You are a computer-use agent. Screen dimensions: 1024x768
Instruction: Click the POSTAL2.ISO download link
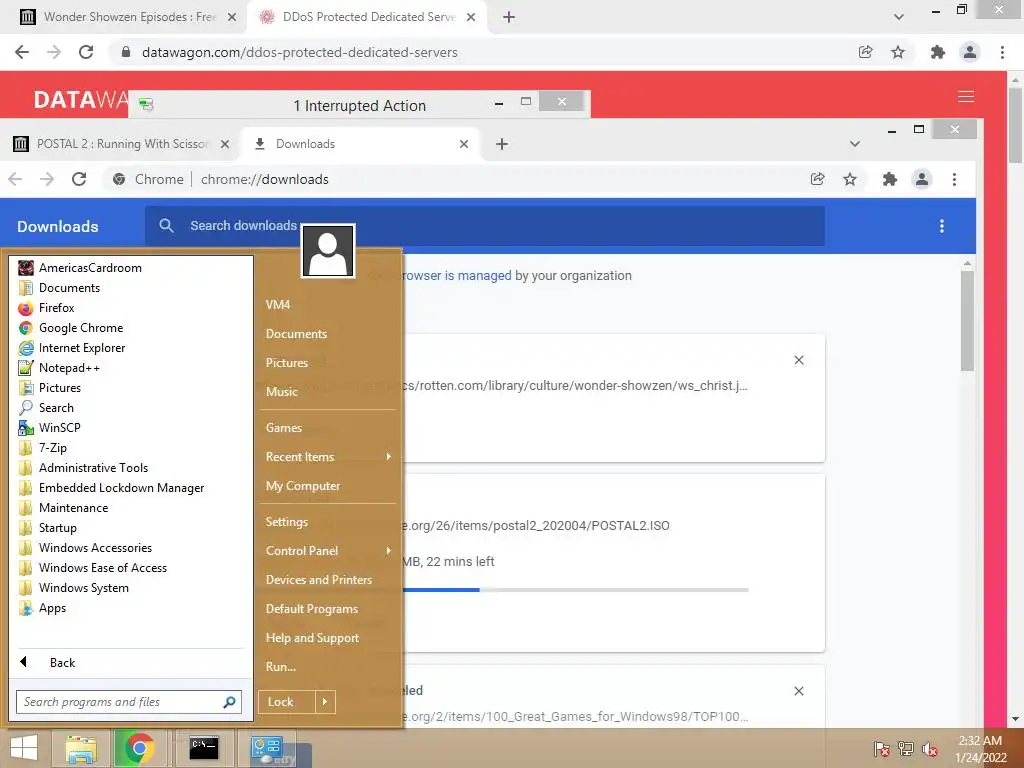(536, 526)
